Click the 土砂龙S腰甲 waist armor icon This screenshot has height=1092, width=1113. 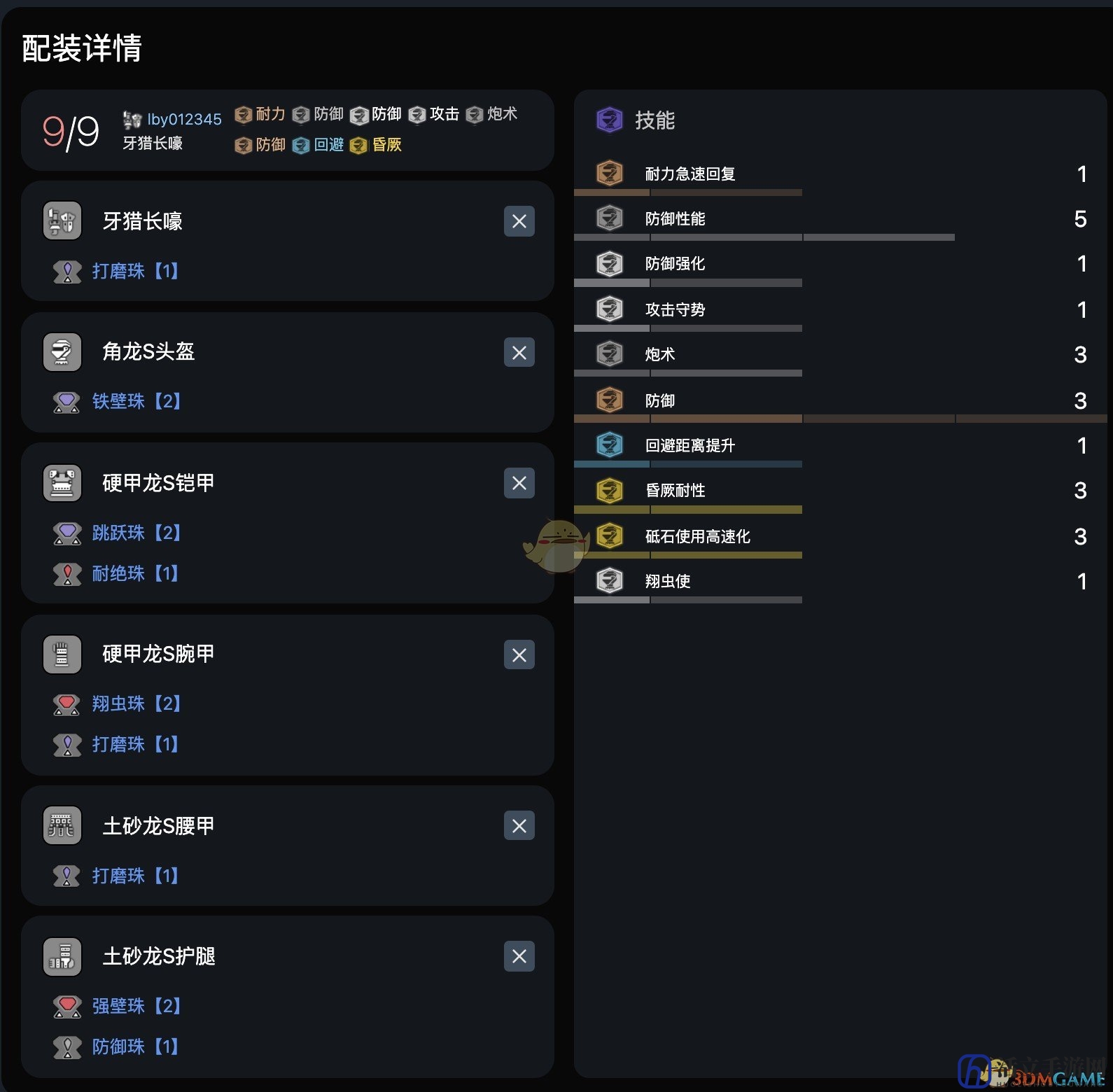[62, 826]
